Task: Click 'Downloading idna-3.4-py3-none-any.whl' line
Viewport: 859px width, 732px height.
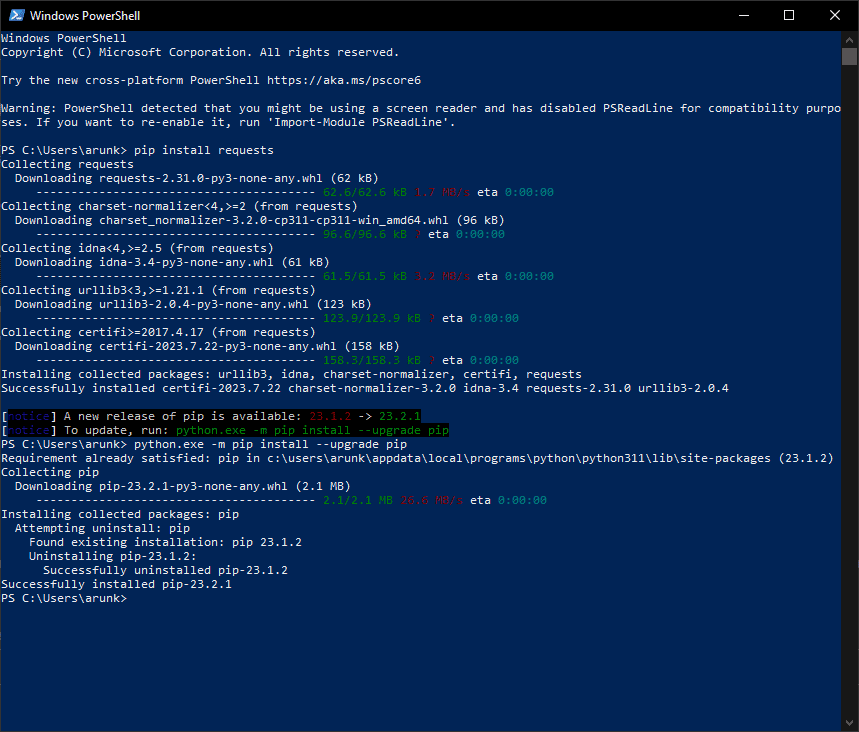Action: (x=172, y=262)
